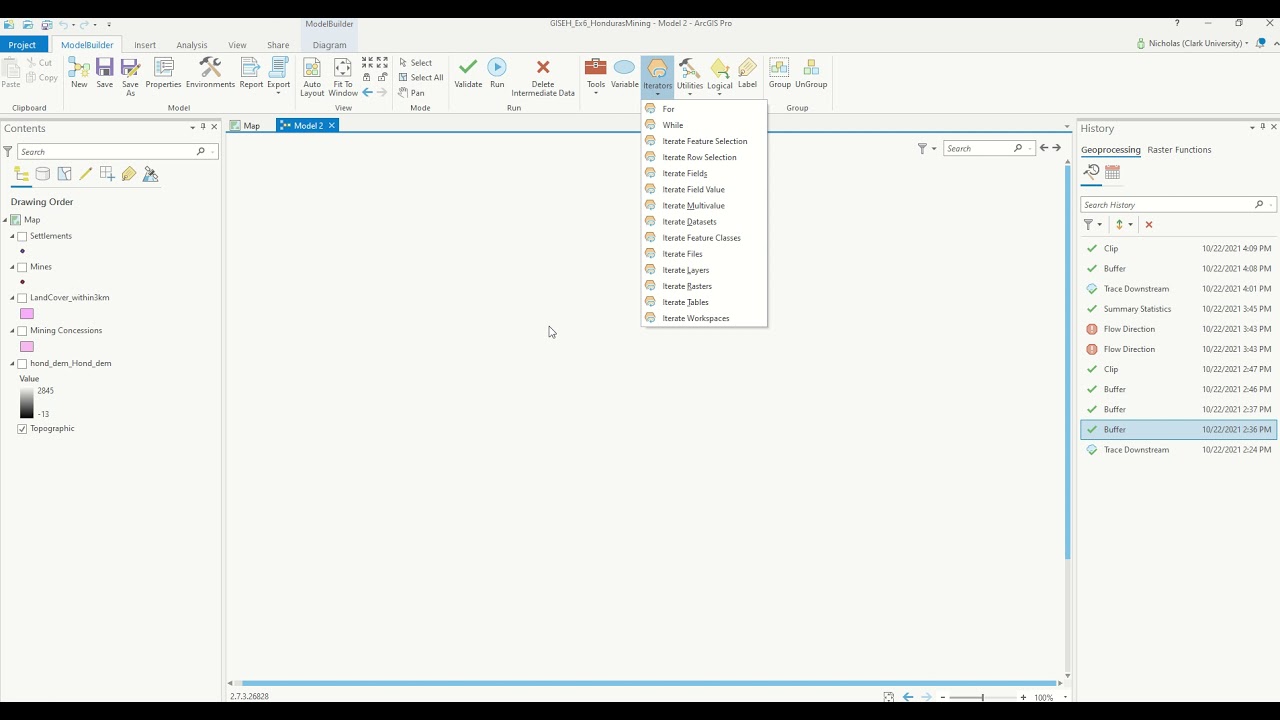This screenshot has height=720, width=1280.
Task: Toggle LandCover_within3km layer visibility
Action: point(23,298)
